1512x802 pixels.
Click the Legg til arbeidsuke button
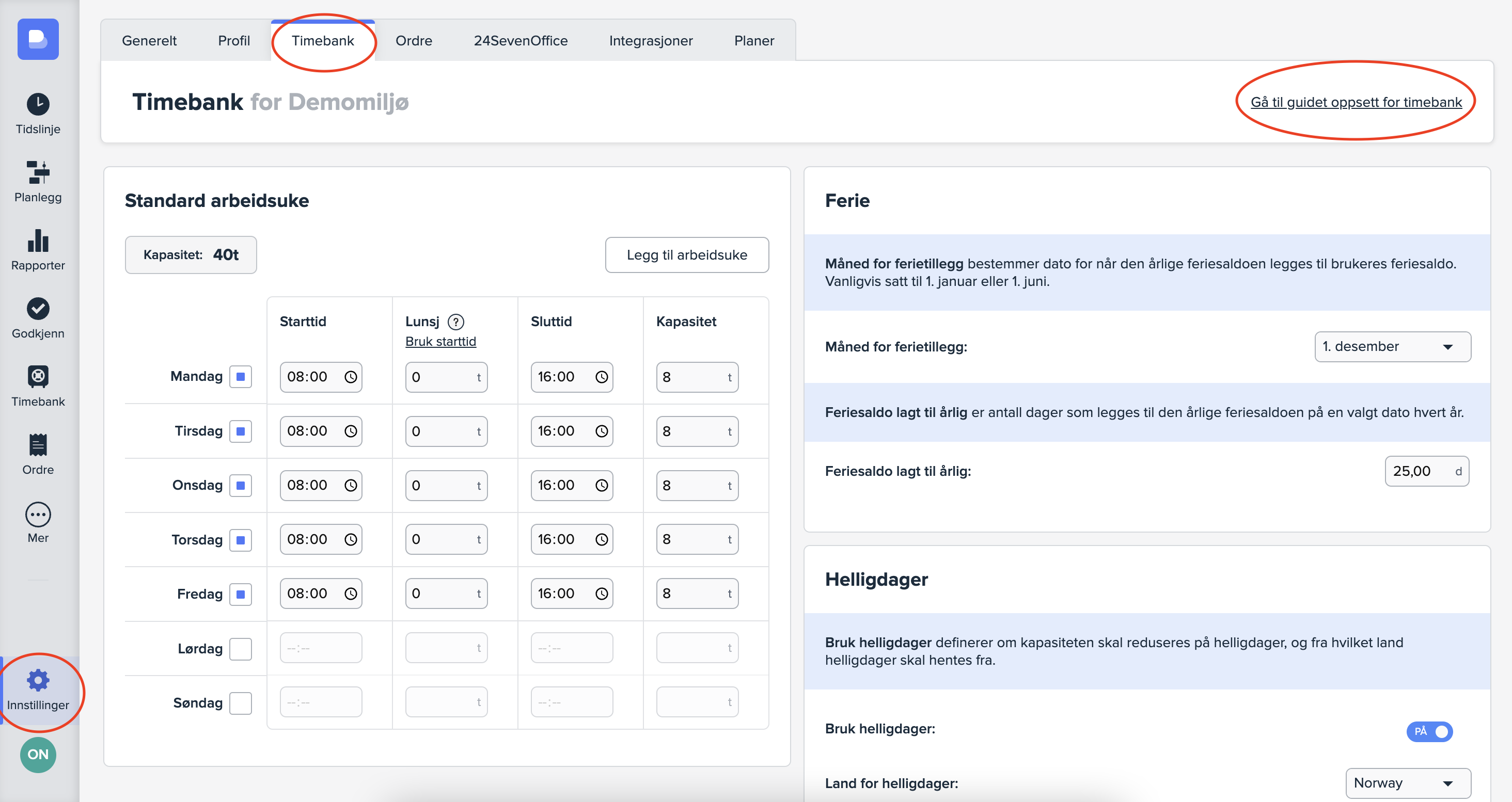coord(686,254)
